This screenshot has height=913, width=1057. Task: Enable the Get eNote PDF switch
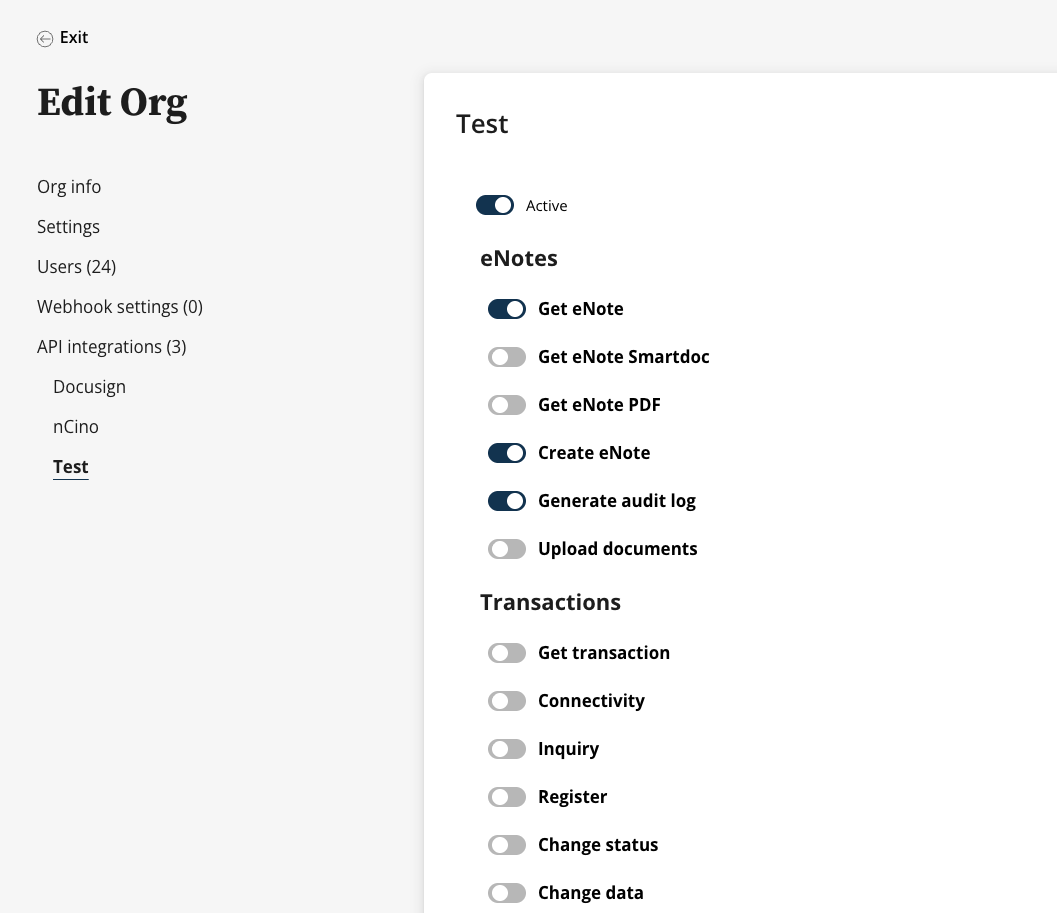pos(507,405)
